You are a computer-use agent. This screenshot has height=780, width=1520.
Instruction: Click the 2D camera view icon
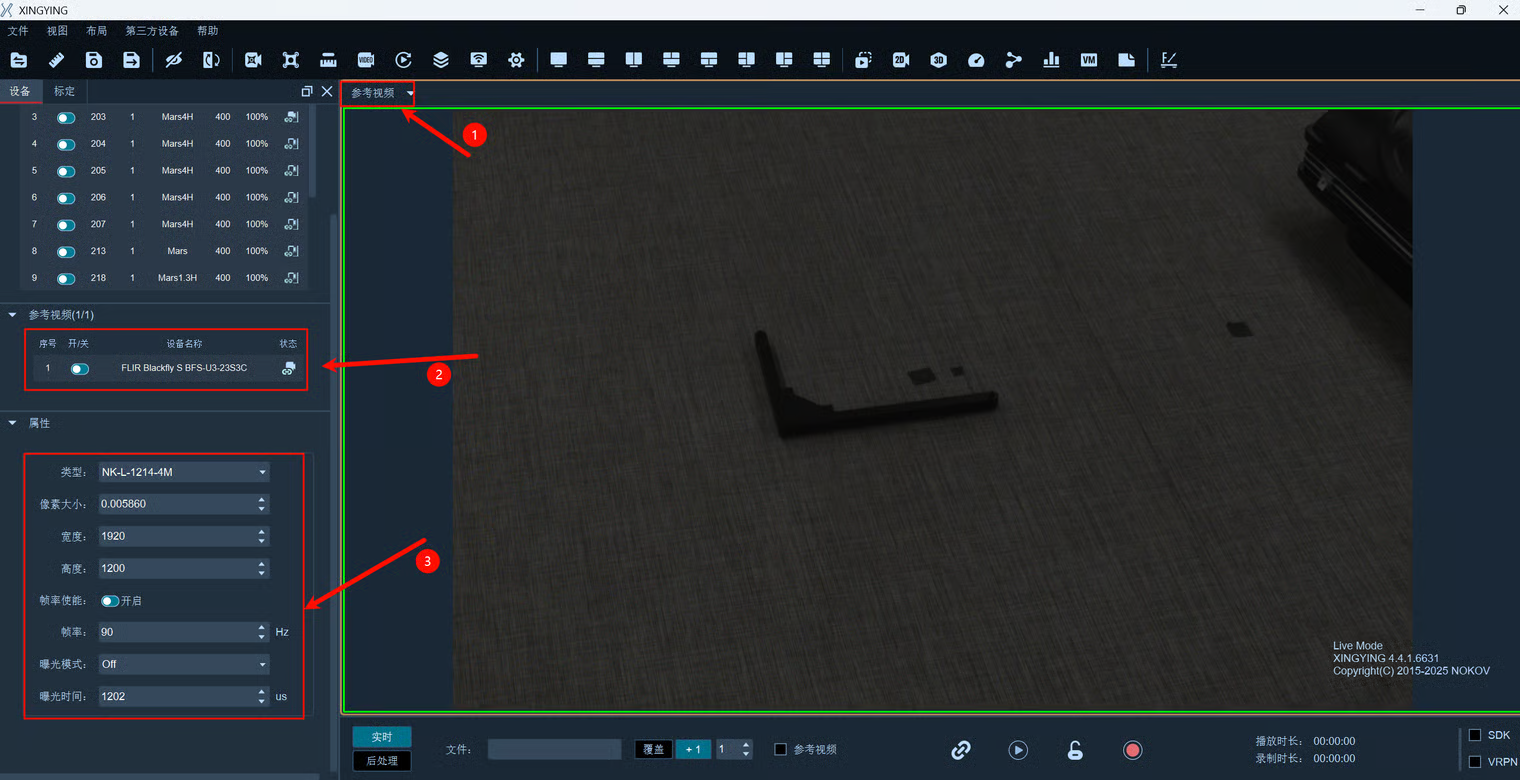coord(901,60)
